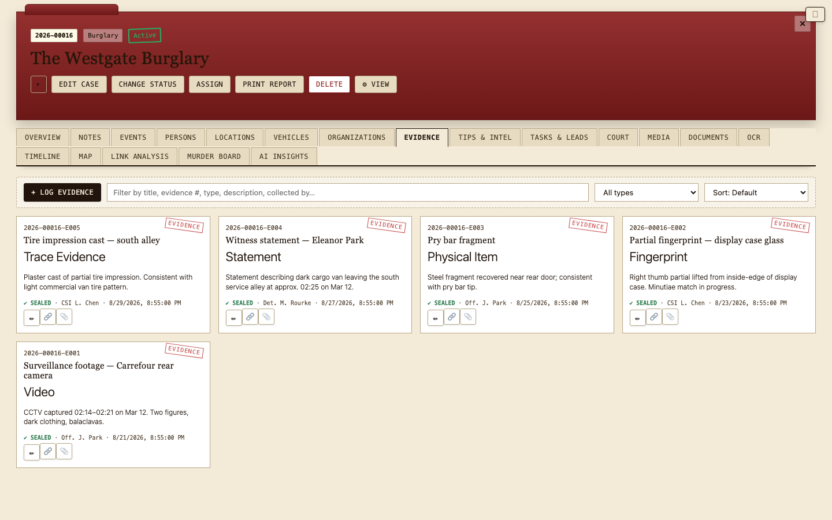Open link icon on Tire impression cast card
The height and width of the screenshot is (520, 832).
click(x=48, y=317)
